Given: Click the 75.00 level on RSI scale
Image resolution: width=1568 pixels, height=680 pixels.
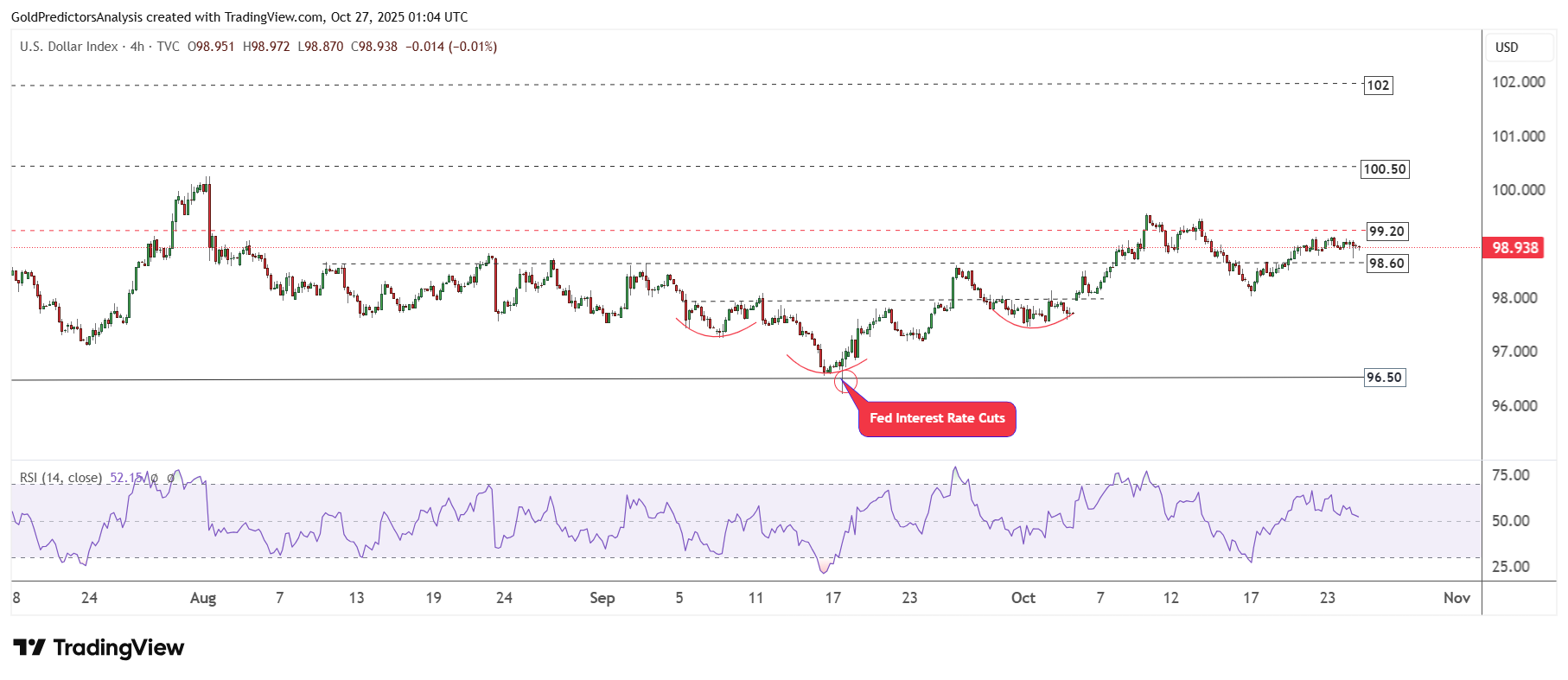Looking at the screenshot, I should pyautogui.click(x=1510, y=475).
